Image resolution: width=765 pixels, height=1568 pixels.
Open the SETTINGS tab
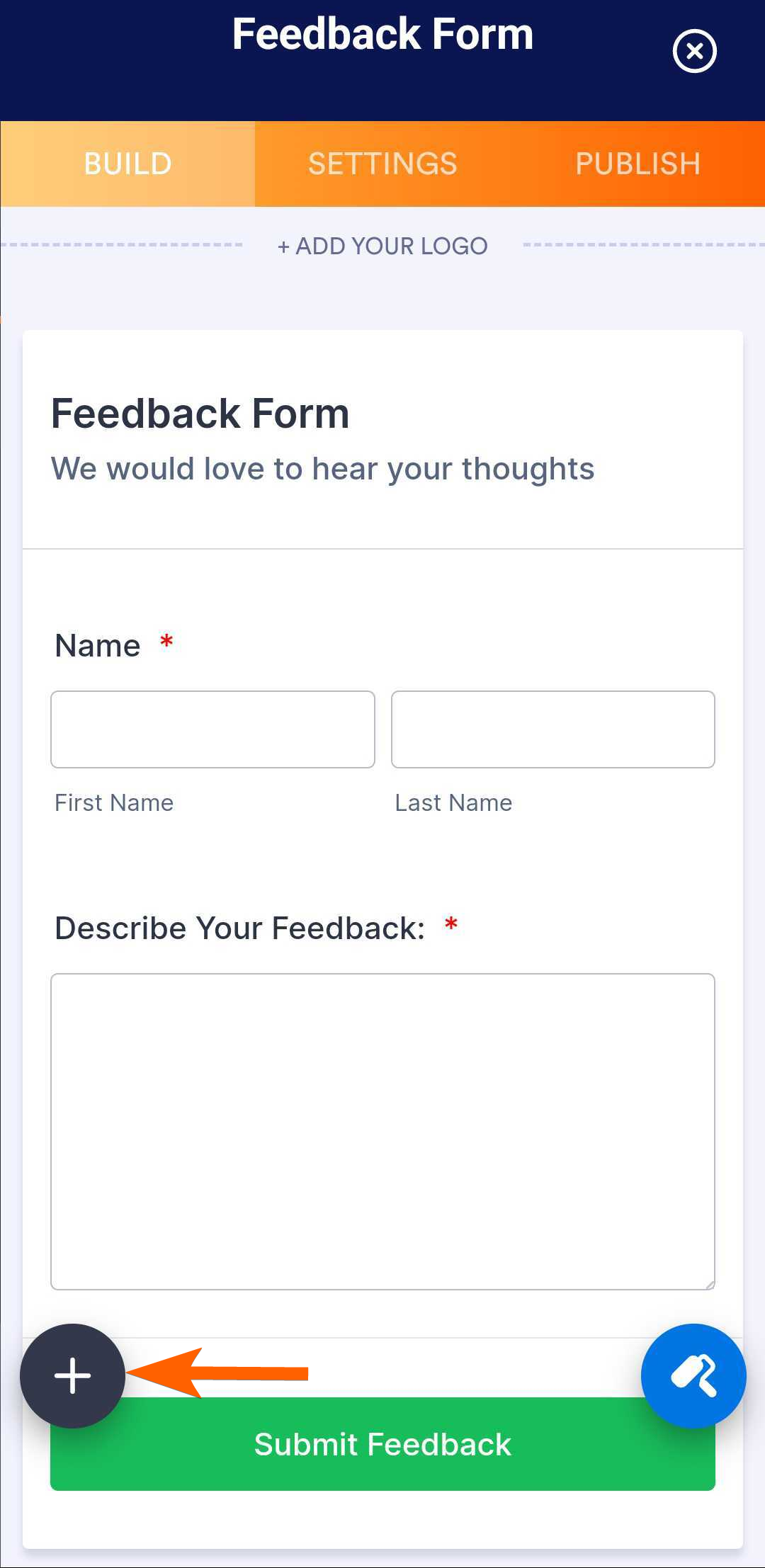pyautogui.click(x=382, y=164)
